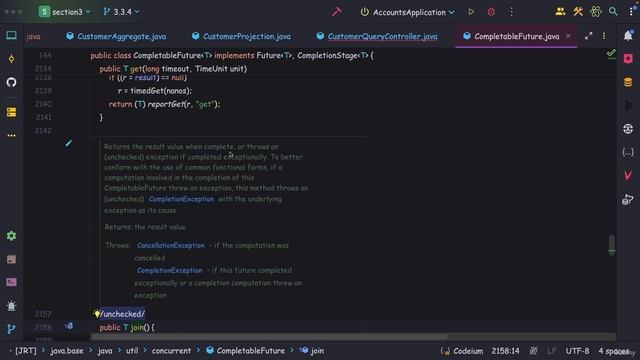
Task: Click line number 2141 in gutter
Action: pyautogui.click(x=43, y=118)
